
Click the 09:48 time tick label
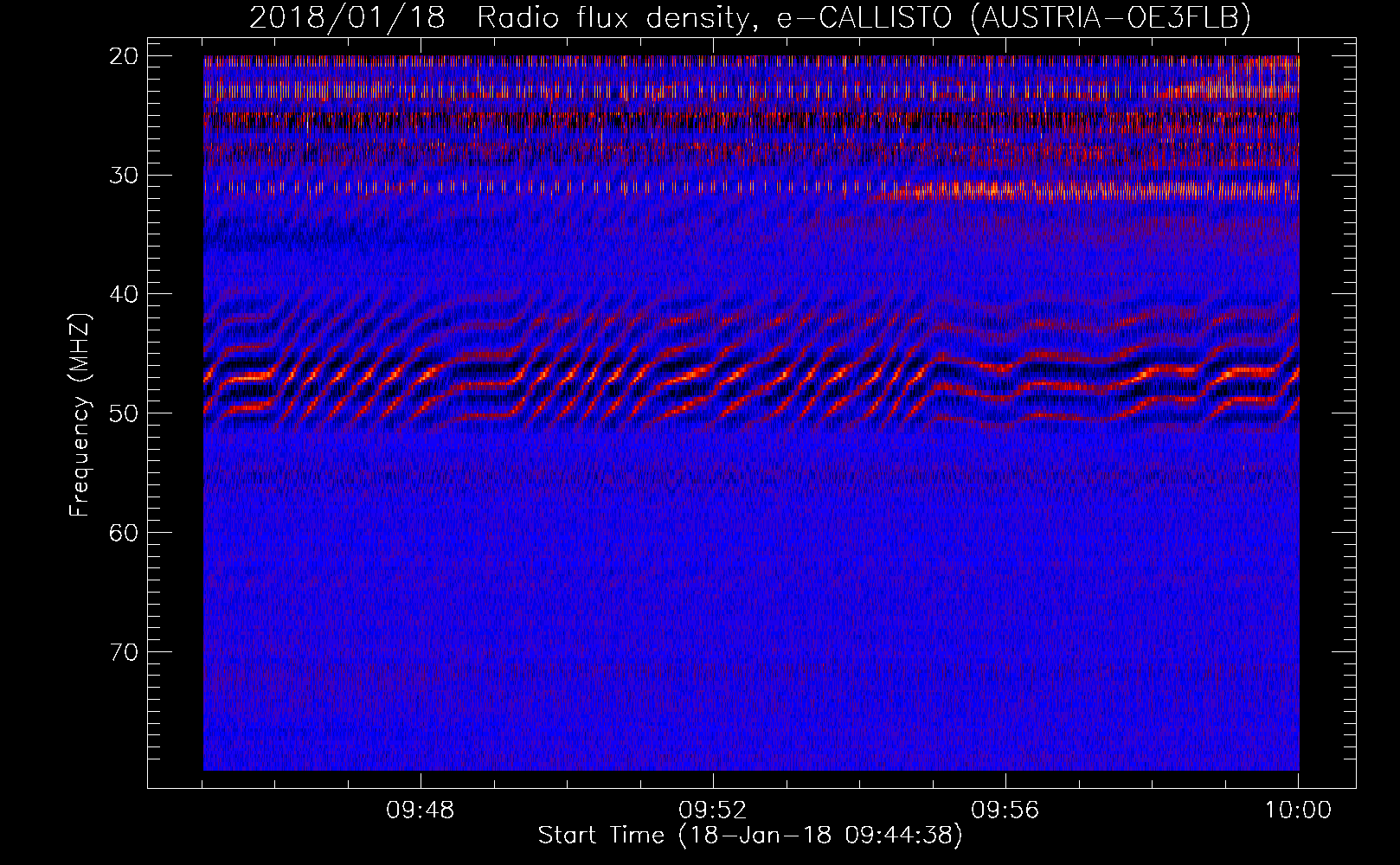421,811
